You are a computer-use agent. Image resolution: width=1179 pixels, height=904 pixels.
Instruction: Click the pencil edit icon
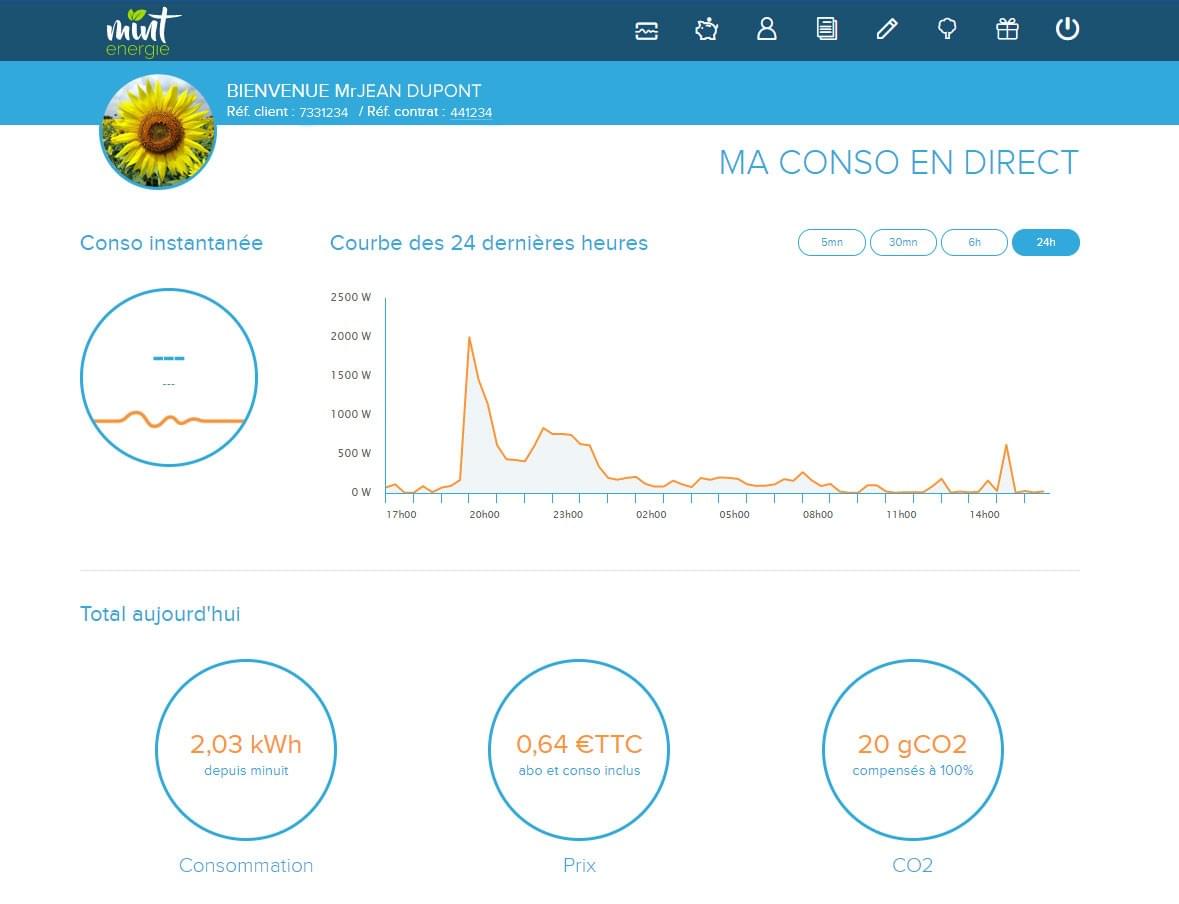pos(887,29)
